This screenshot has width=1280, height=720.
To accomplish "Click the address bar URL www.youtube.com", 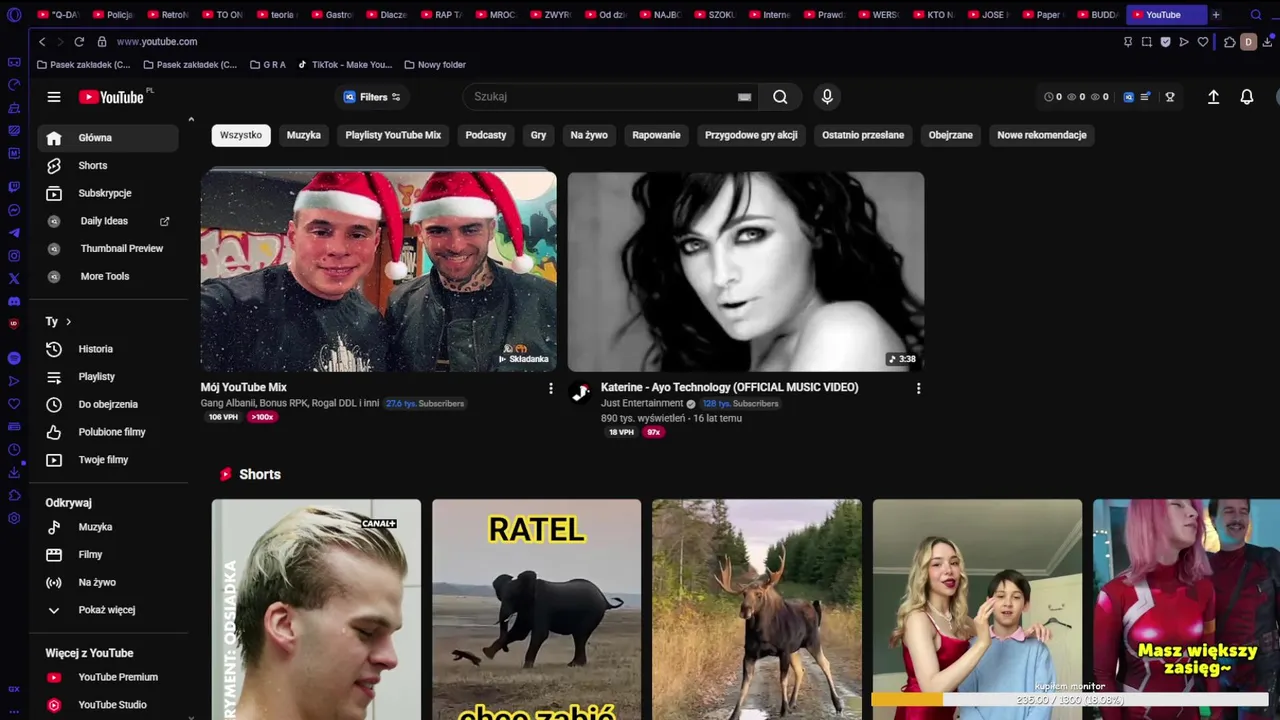I will click(157, 42).
